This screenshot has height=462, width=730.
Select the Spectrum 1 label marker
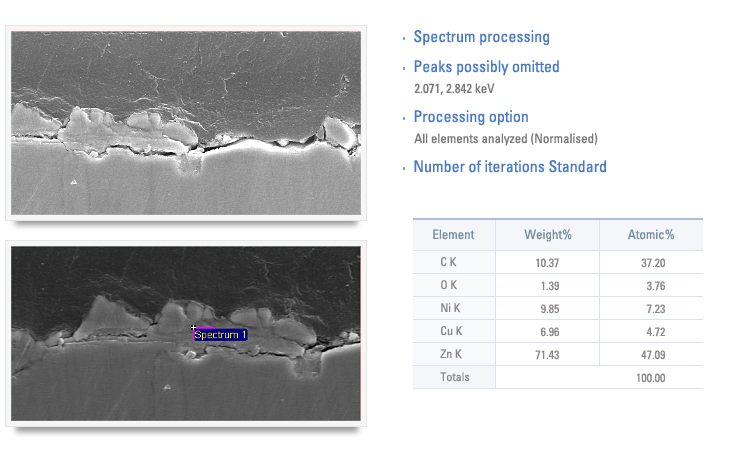click(220, 334)
